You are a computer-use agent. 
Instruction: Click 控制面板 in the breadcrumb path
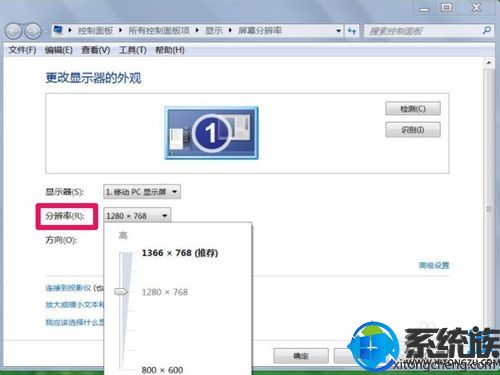95,31
